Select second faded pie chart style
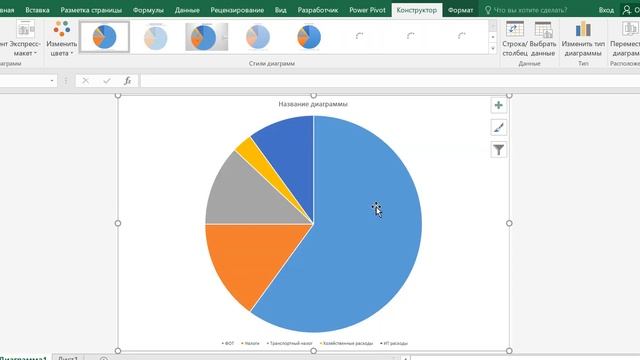This screenshot has width=640, height=360. point(156,37)
